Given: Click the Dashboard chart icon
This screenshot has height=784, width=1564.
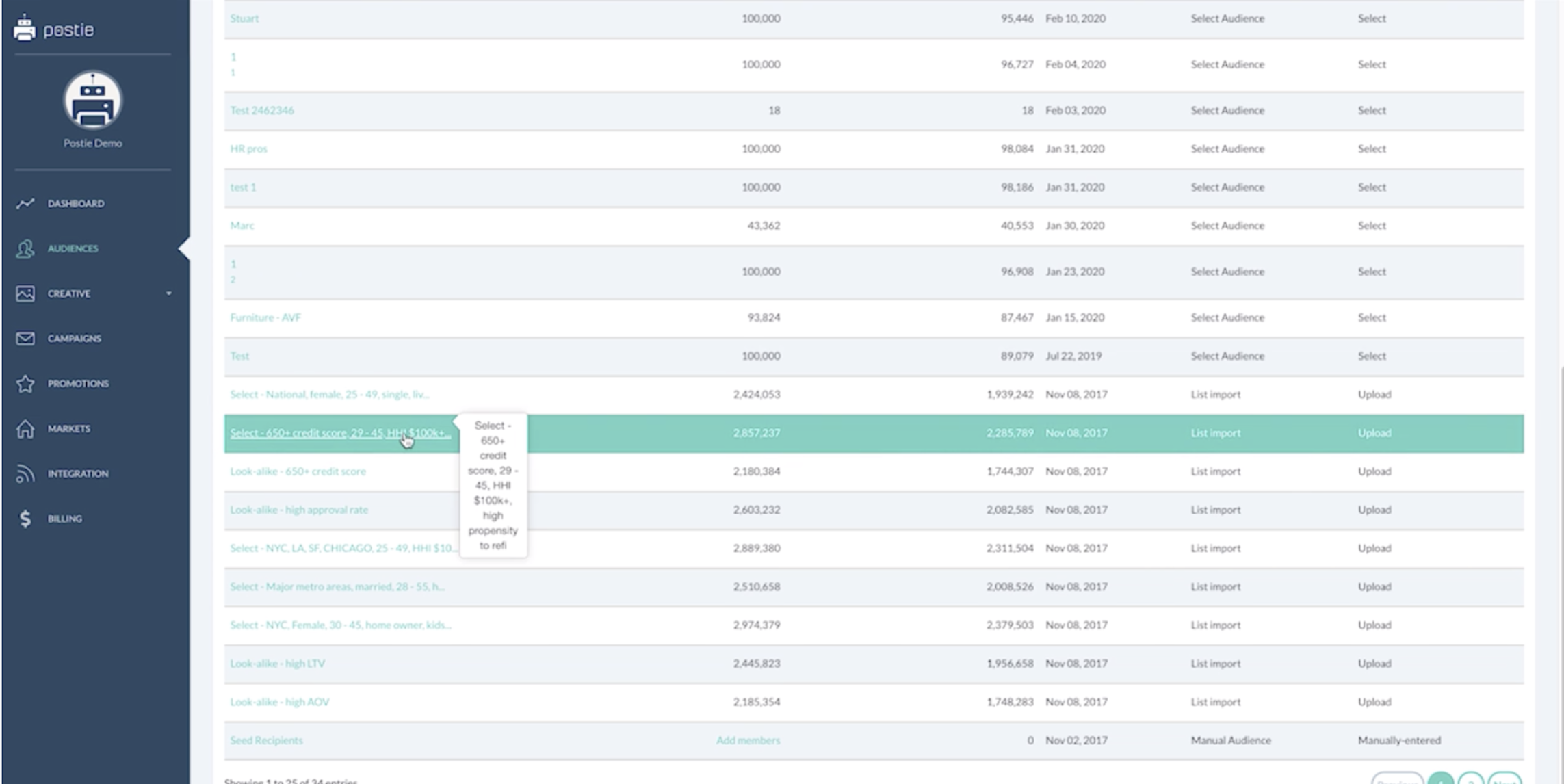Looking at the screenshot, I should click(25, 203).
